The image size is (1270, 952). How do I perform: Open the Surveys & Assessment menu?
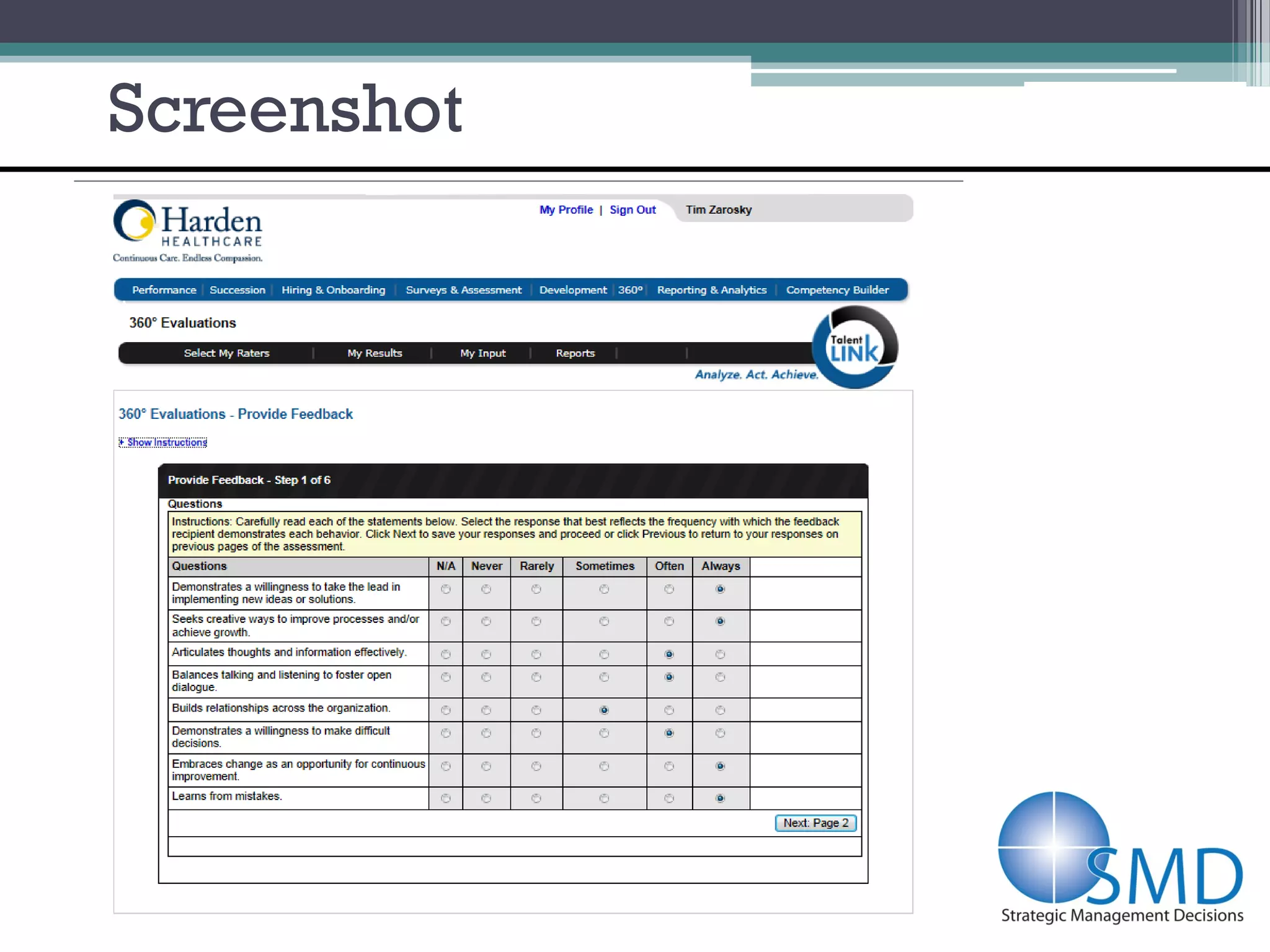coord(463,290)
